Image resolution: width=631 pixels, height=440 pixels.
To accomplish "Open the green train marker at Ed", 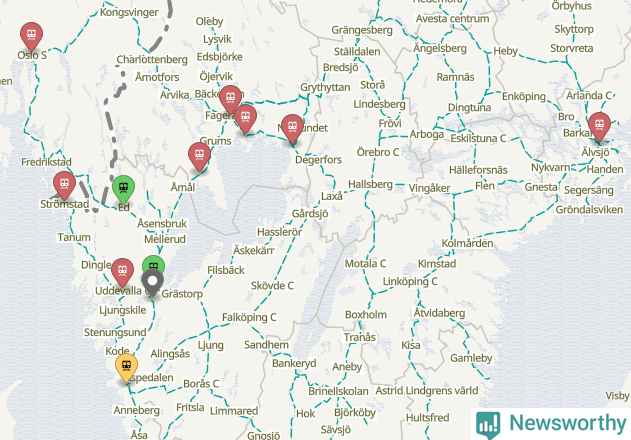I will tap(124, 189).
